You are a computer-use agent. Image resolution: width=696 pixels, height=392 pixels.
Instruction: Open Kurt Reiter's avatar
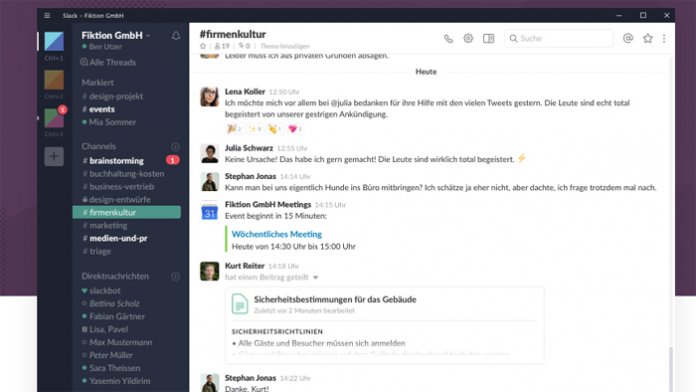point(210,271)
